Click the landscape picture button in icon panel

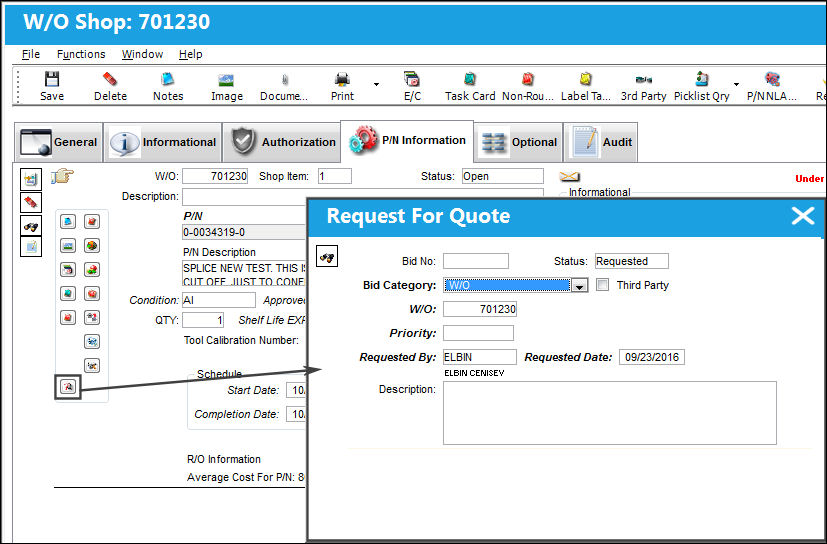pyautogui.click(x=68, y=245)
